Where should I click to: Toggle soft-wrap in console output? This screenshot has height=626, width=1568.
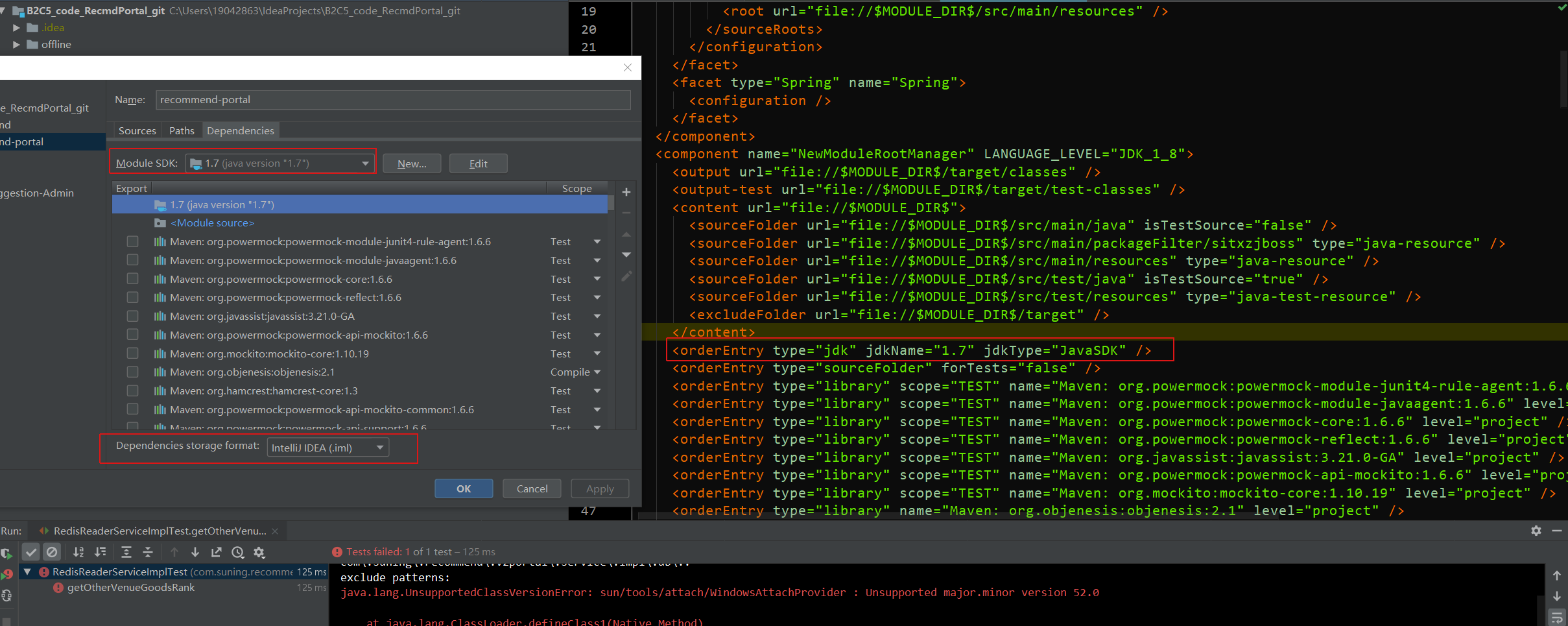[x=1557, y=616]
